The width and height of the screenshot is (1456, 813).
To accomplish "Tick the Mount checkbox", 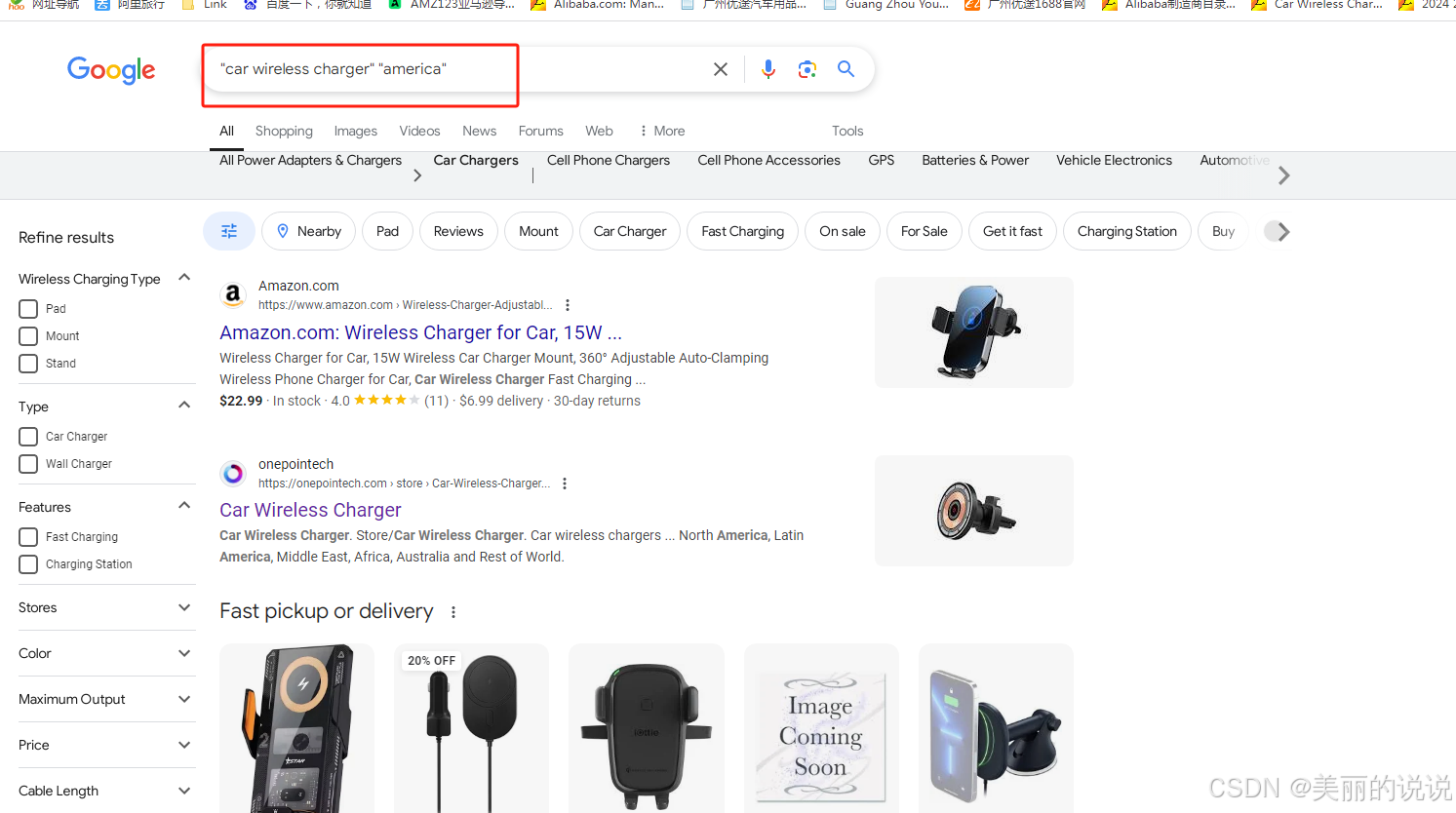I will pyautogui.click(x=28, y=336).
